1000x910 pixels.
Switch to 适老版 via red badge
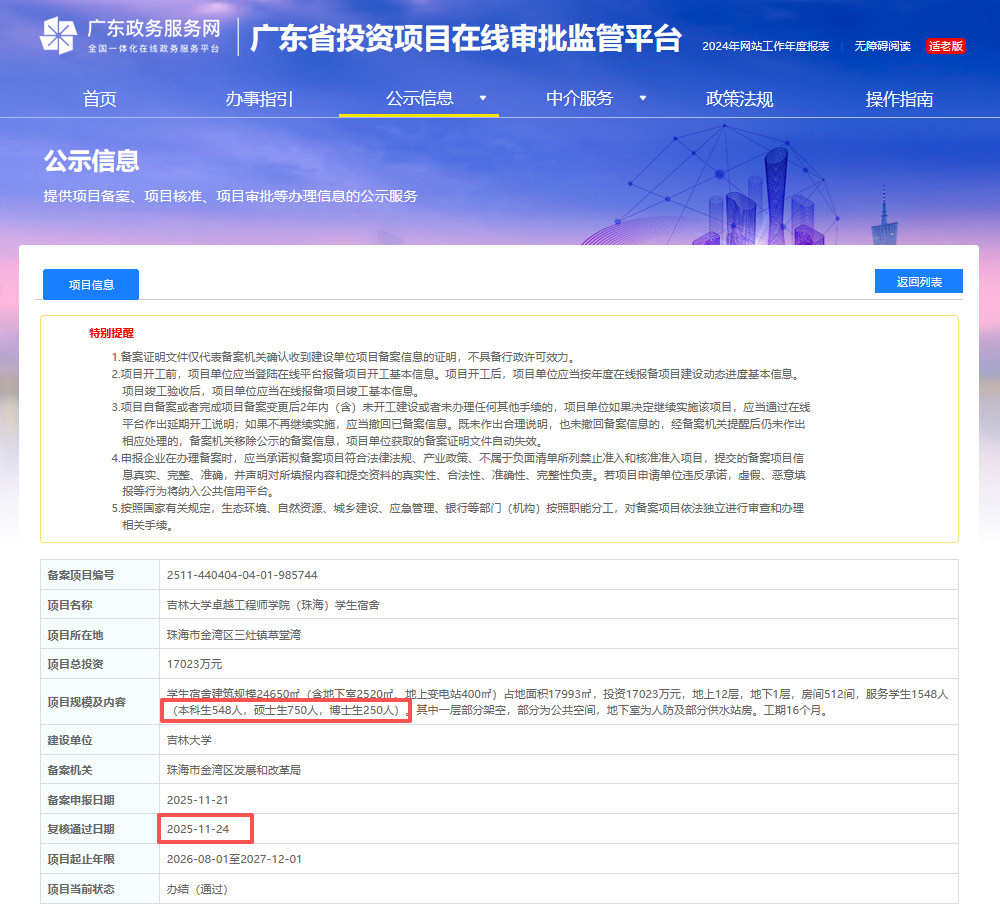coord(945,46)
